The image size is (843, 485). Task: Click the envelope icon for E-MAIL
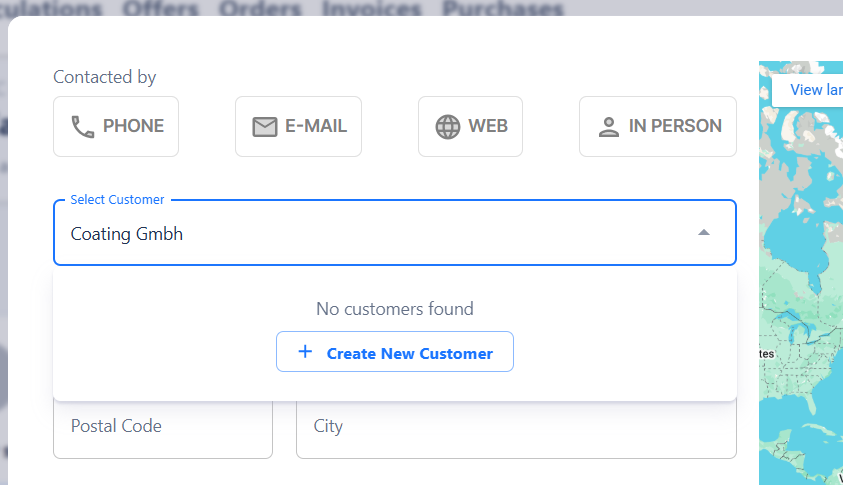coord(265,127)
